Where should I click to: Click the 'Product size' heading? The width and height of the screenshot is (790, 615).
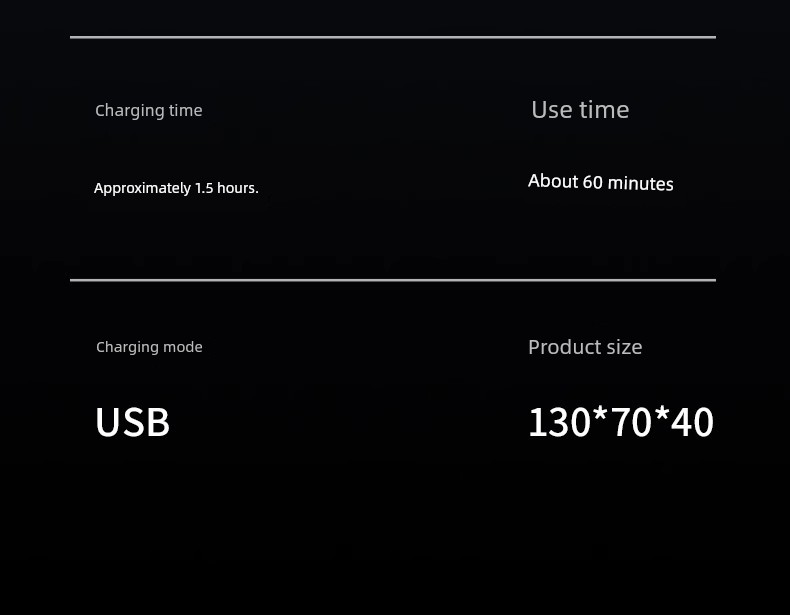(585, 347)
